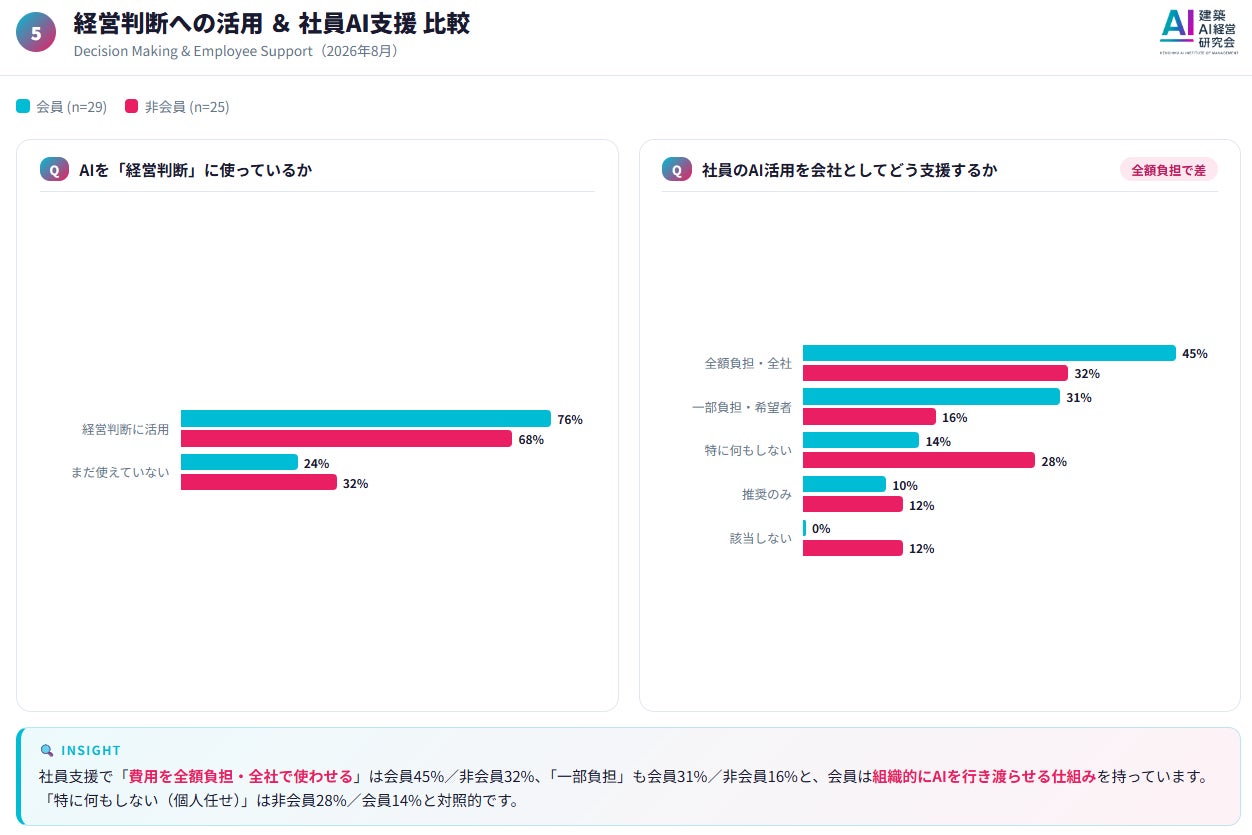The height and width of the screenshot is (835, 1252).
Task: Click the highlighted text 組織的にAIを行き渡らせる仕組み
Action: pos(984,777)
